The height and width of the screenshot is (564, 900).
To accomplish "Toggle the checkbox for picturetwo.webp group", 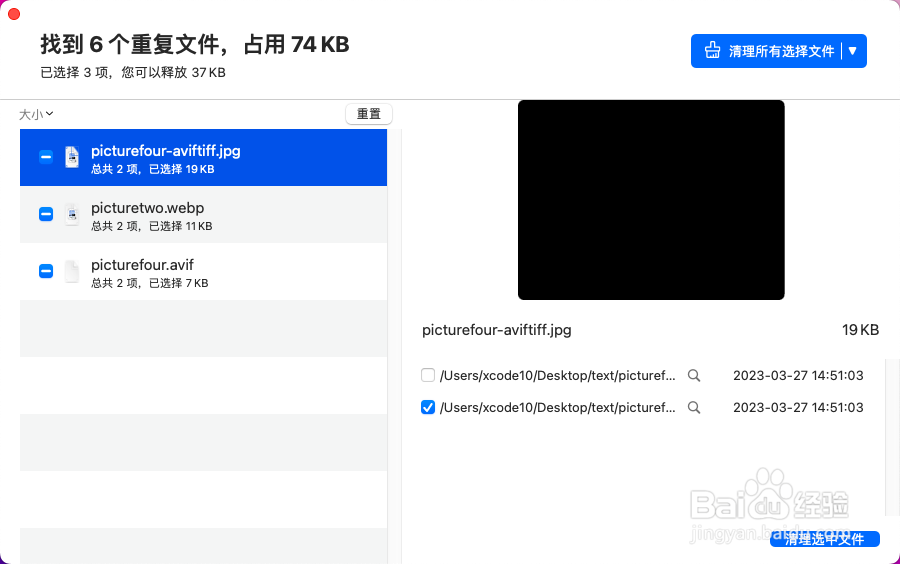I will click(x=46, y=214).
